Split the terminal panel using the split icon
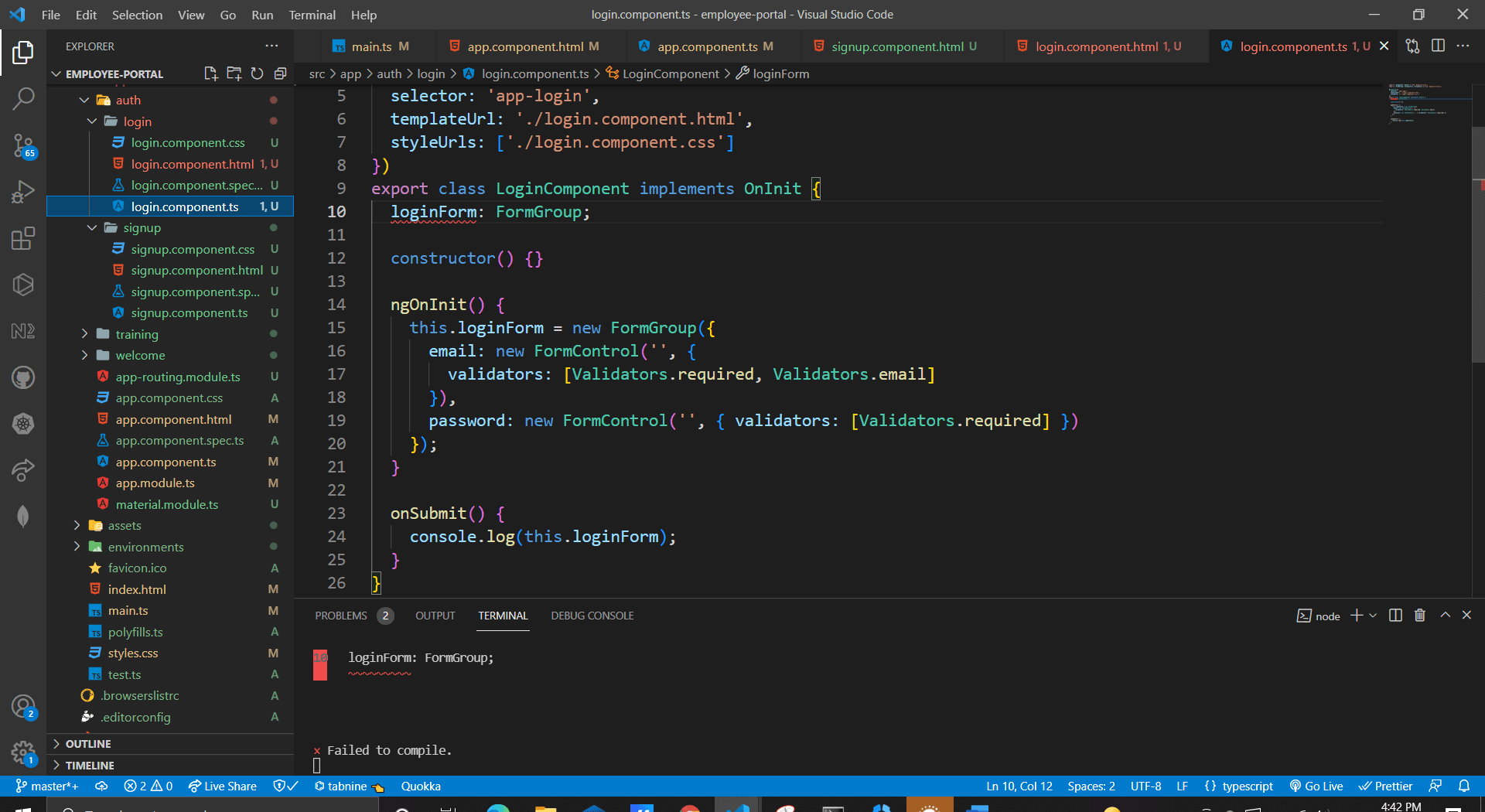Screen dimensions: 1485x812 point(1395,615)
